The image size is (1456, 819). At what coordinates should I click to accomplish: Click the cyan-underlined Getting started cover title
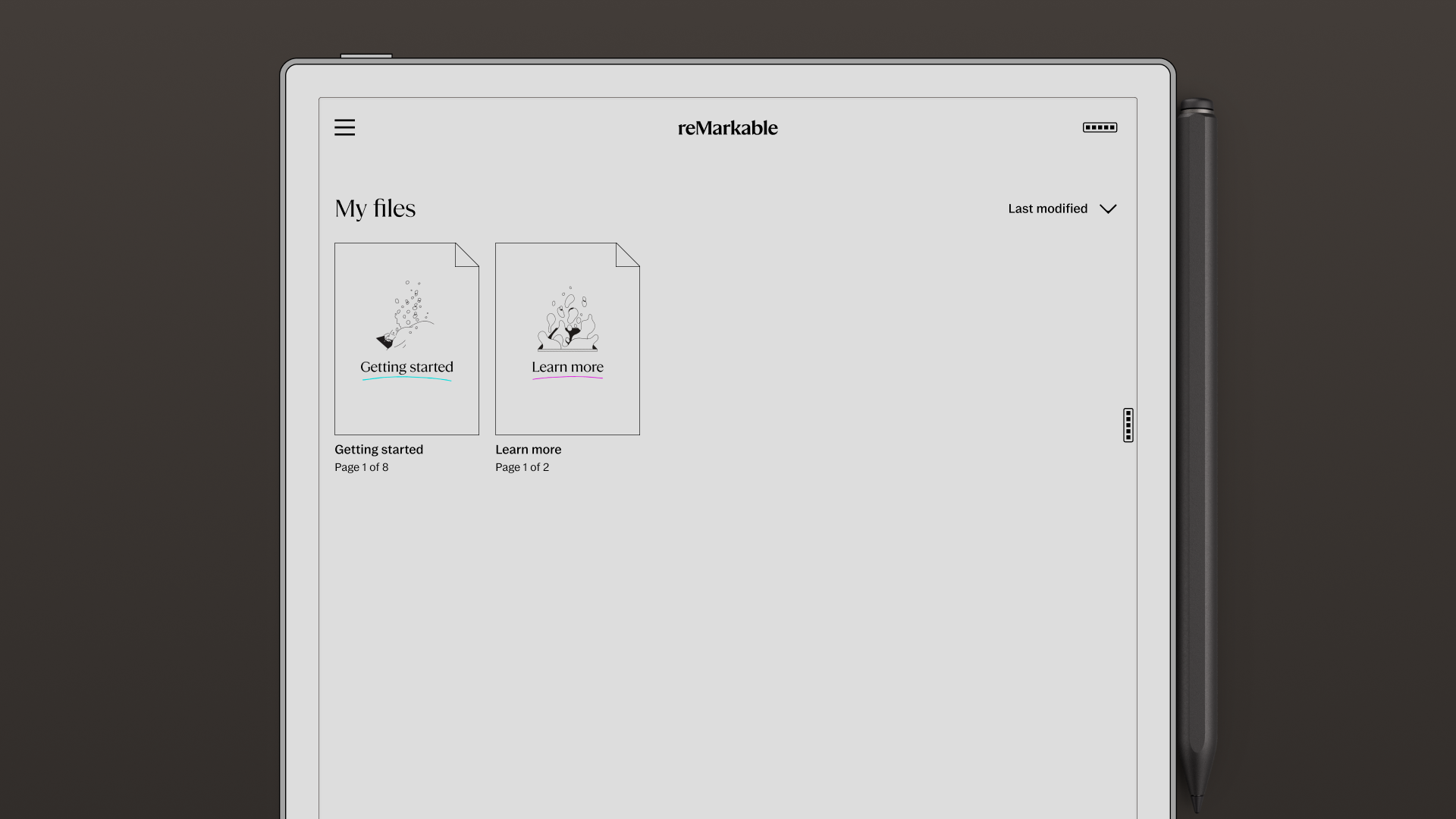click(406, 367)
